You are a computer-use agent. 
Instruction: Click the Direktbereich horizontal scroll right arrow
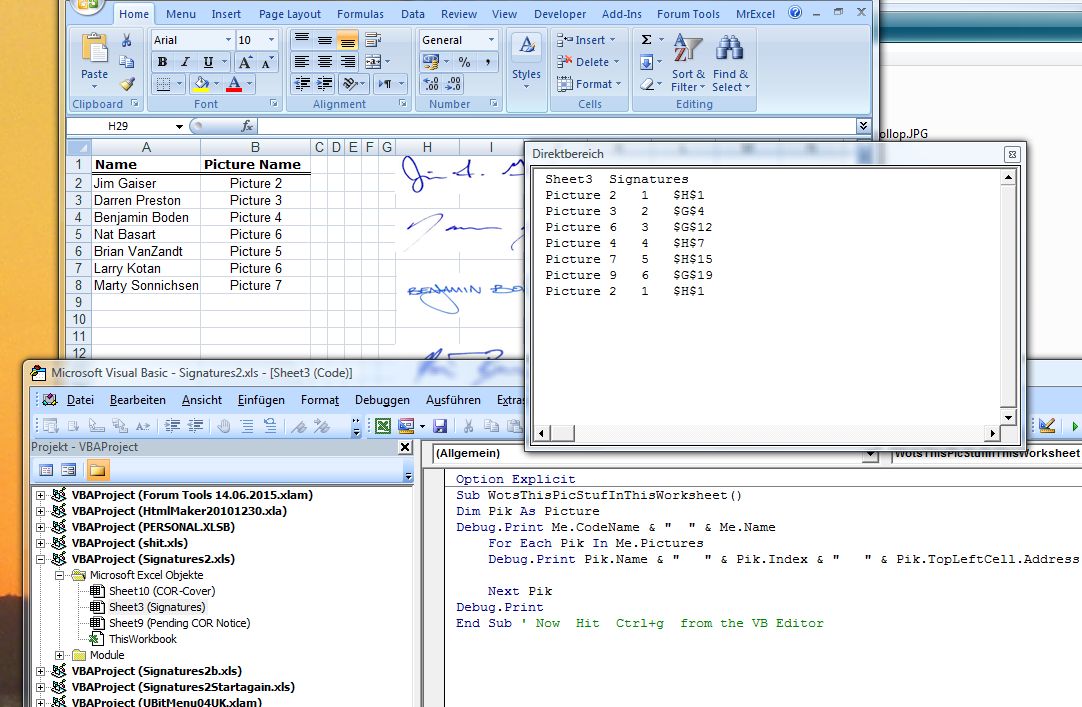992,434
